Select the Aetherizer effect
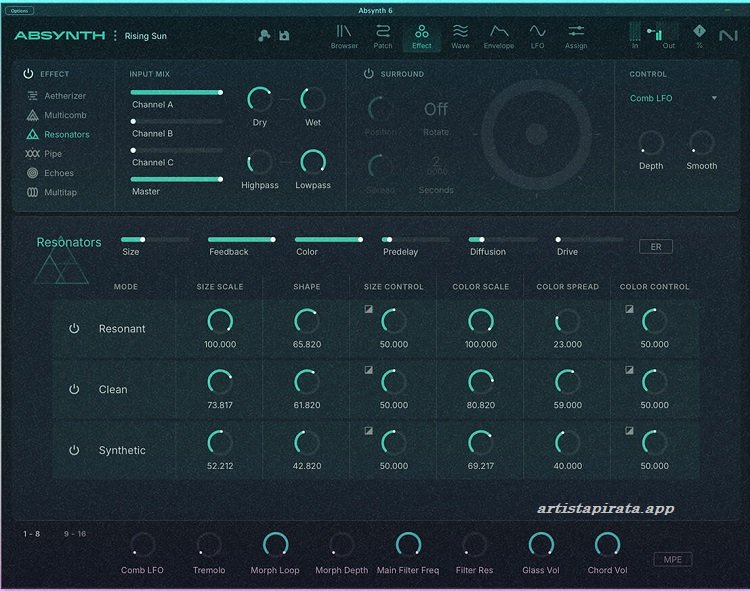 coord(56,96)
